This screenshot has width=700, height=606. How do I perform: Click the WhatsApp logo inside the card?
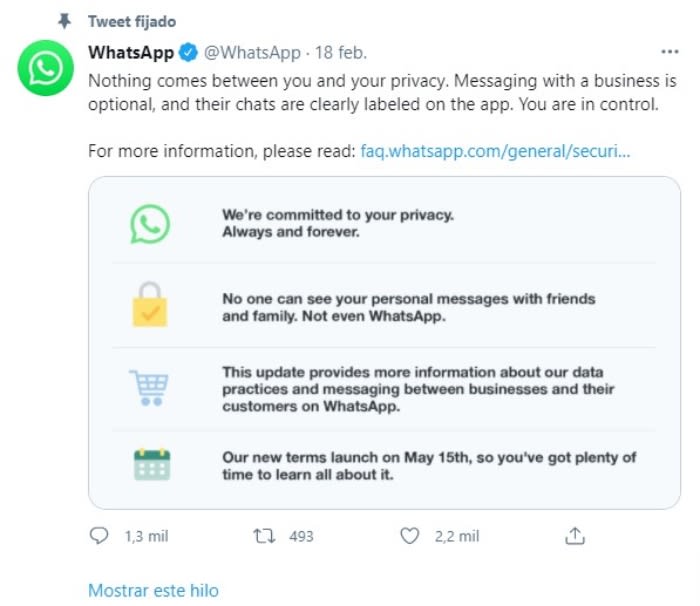150,225
